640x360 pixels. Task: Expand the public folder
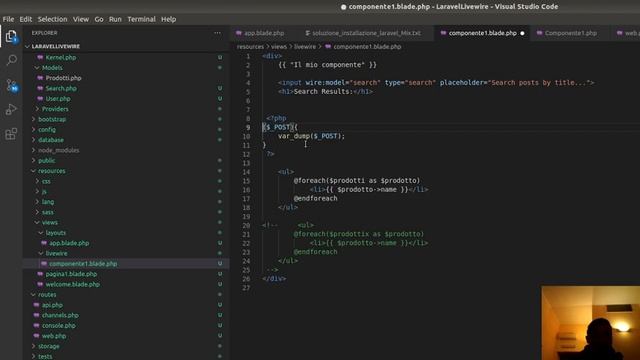pos(47,160)
